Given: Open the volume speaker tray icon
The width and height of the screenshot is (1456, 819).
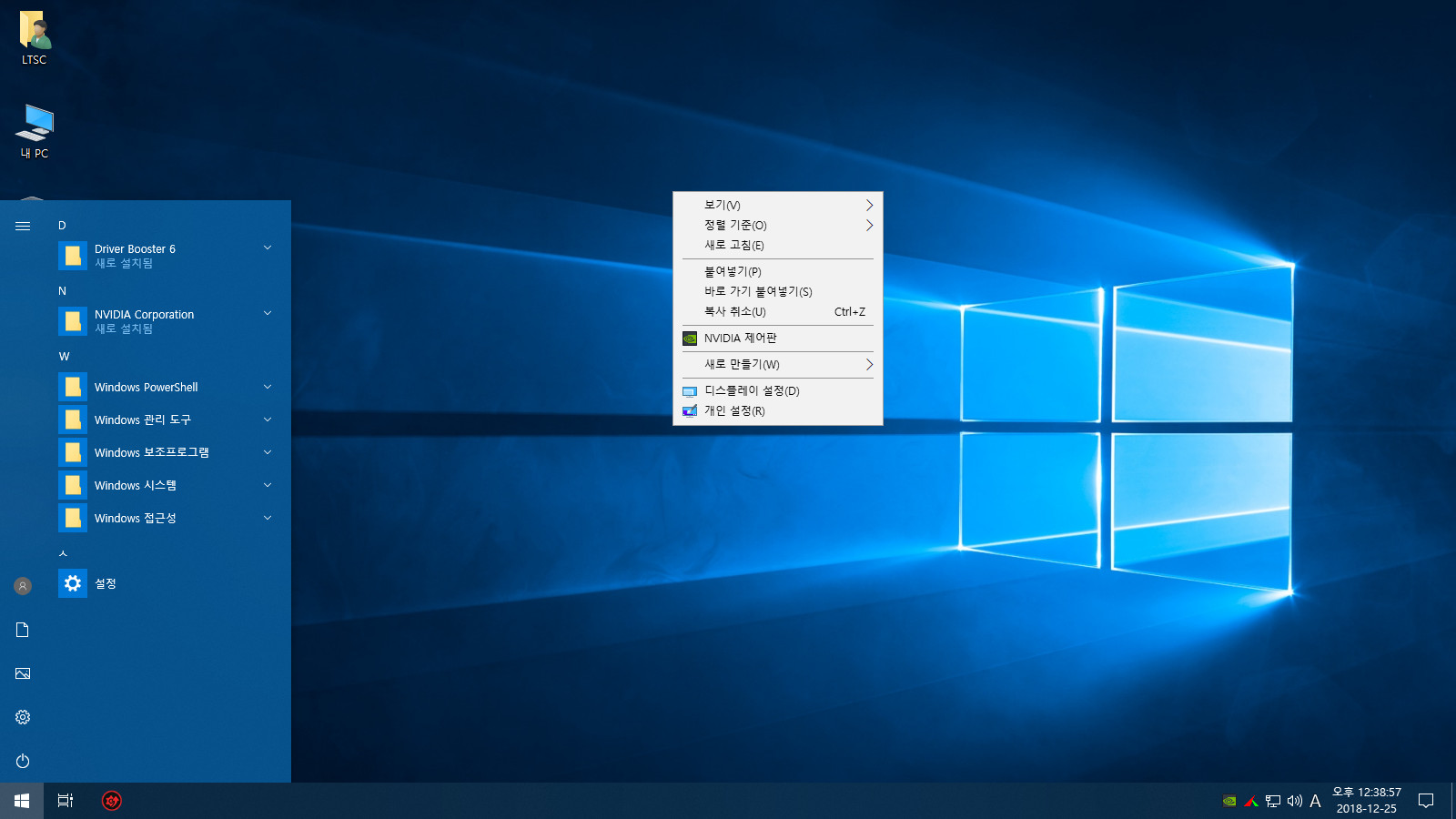Looking at the screenshot, I should pos(1294,801).
